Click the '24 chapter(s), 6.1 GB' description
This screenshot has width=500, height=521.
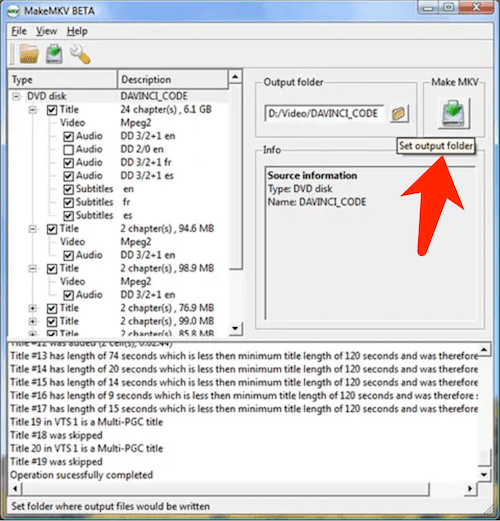point(166,110)
